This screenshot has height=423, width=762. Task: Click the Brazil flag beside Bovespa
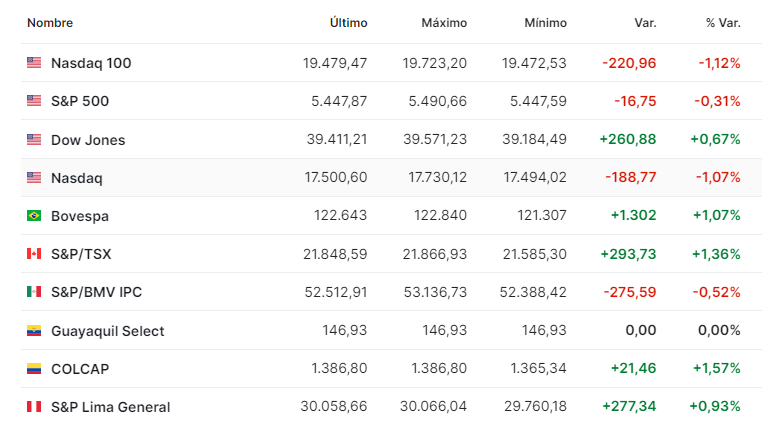tap(34, 215)
